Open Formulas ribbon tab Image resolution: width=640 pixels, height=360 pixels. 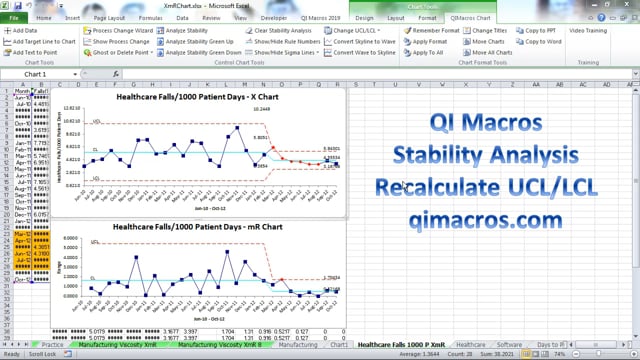151,18
